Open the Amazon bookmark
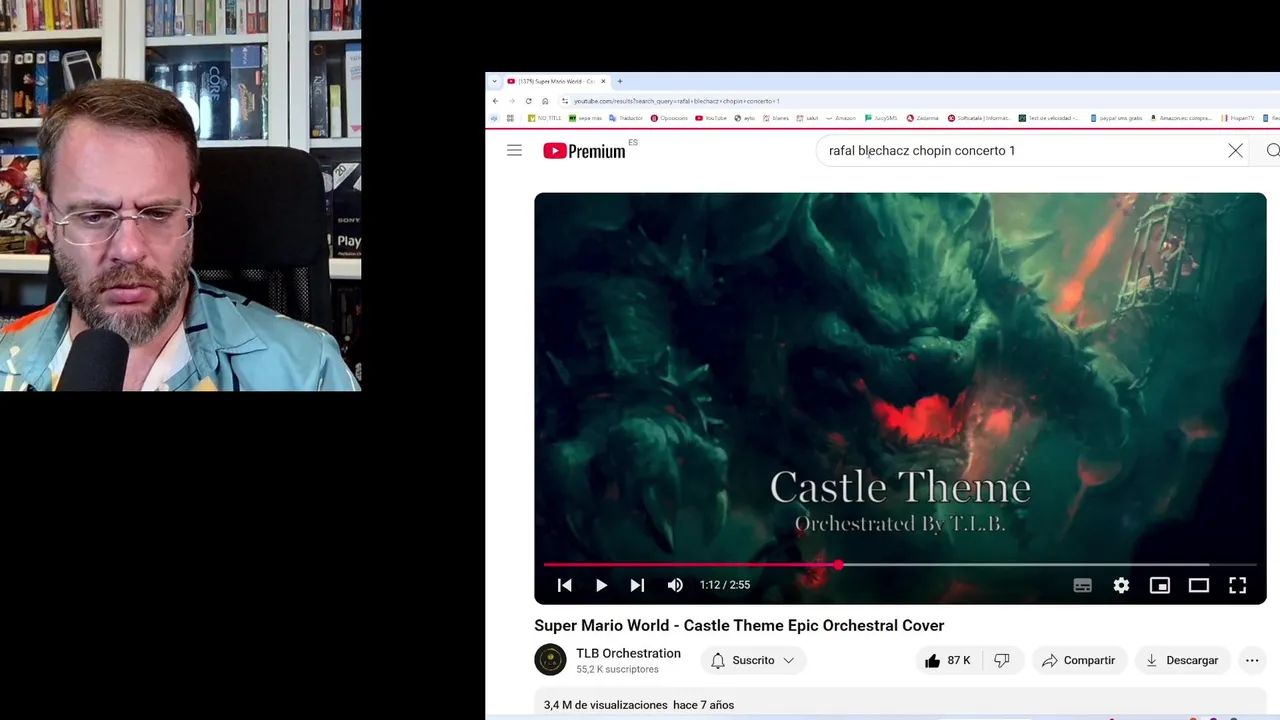This screenshot has width=1280, height=720. click(x=840, y=118)
